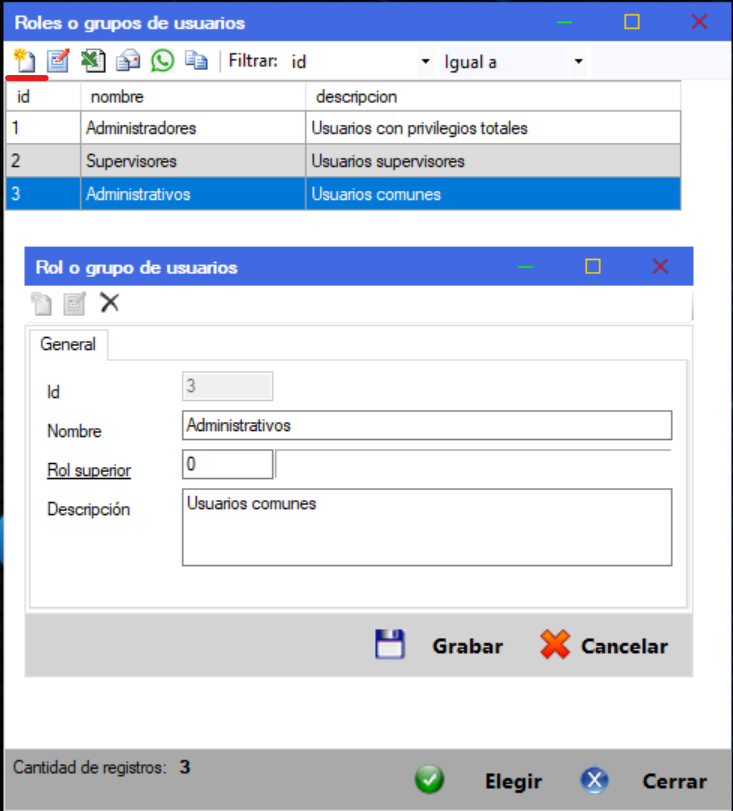Click inside the Descripción text area

click(427, 527)
